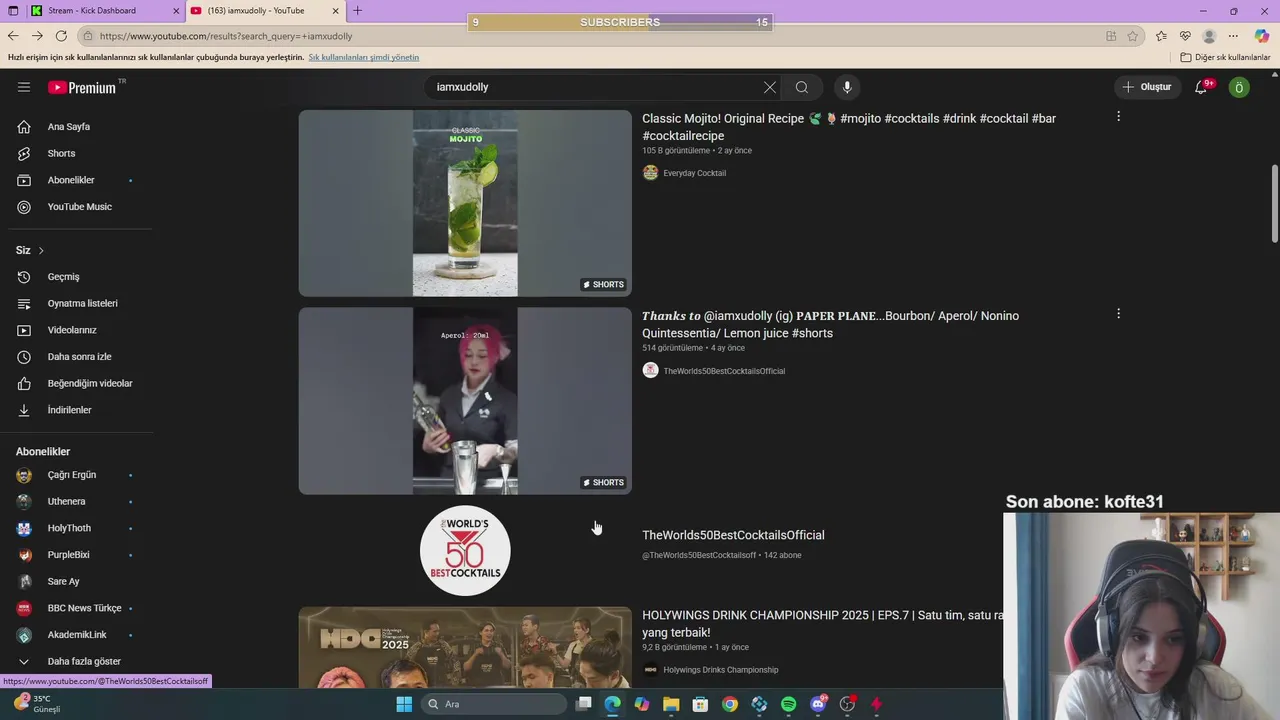Open more options for Classic Mojito video
Viewport: 1280px width, 720px height.
1118,116
